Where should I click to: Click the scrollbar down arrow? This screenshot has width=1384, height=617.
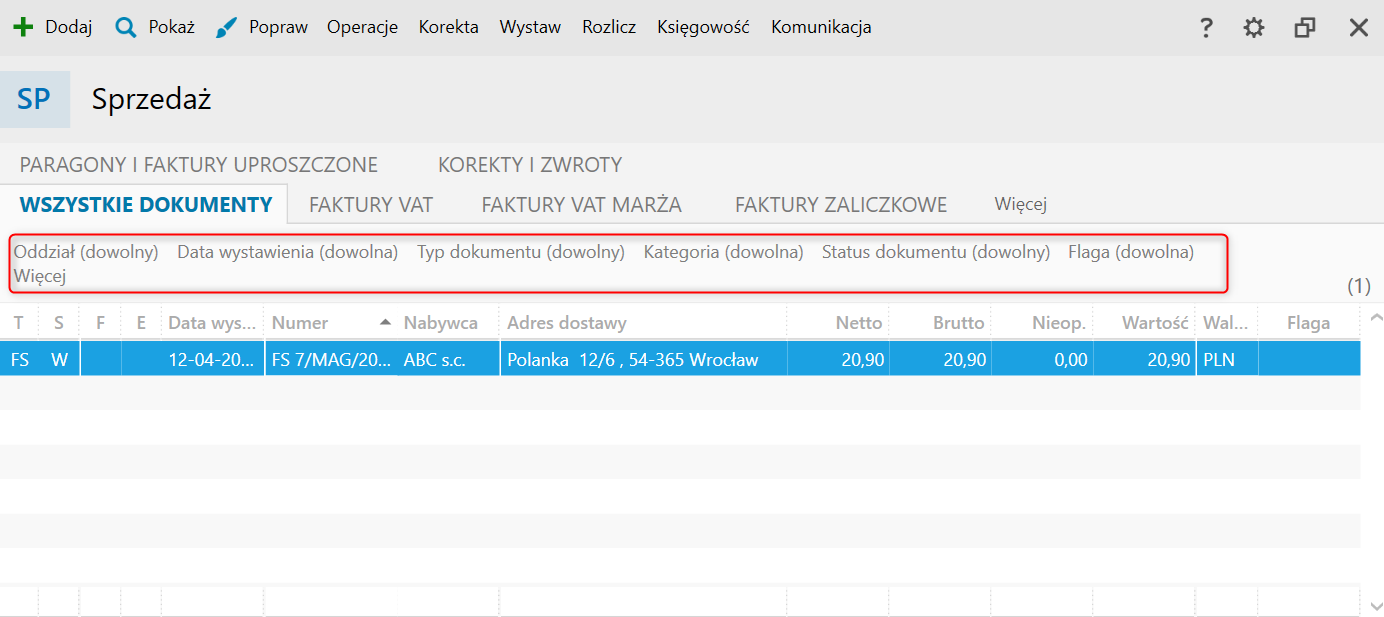1375,605
